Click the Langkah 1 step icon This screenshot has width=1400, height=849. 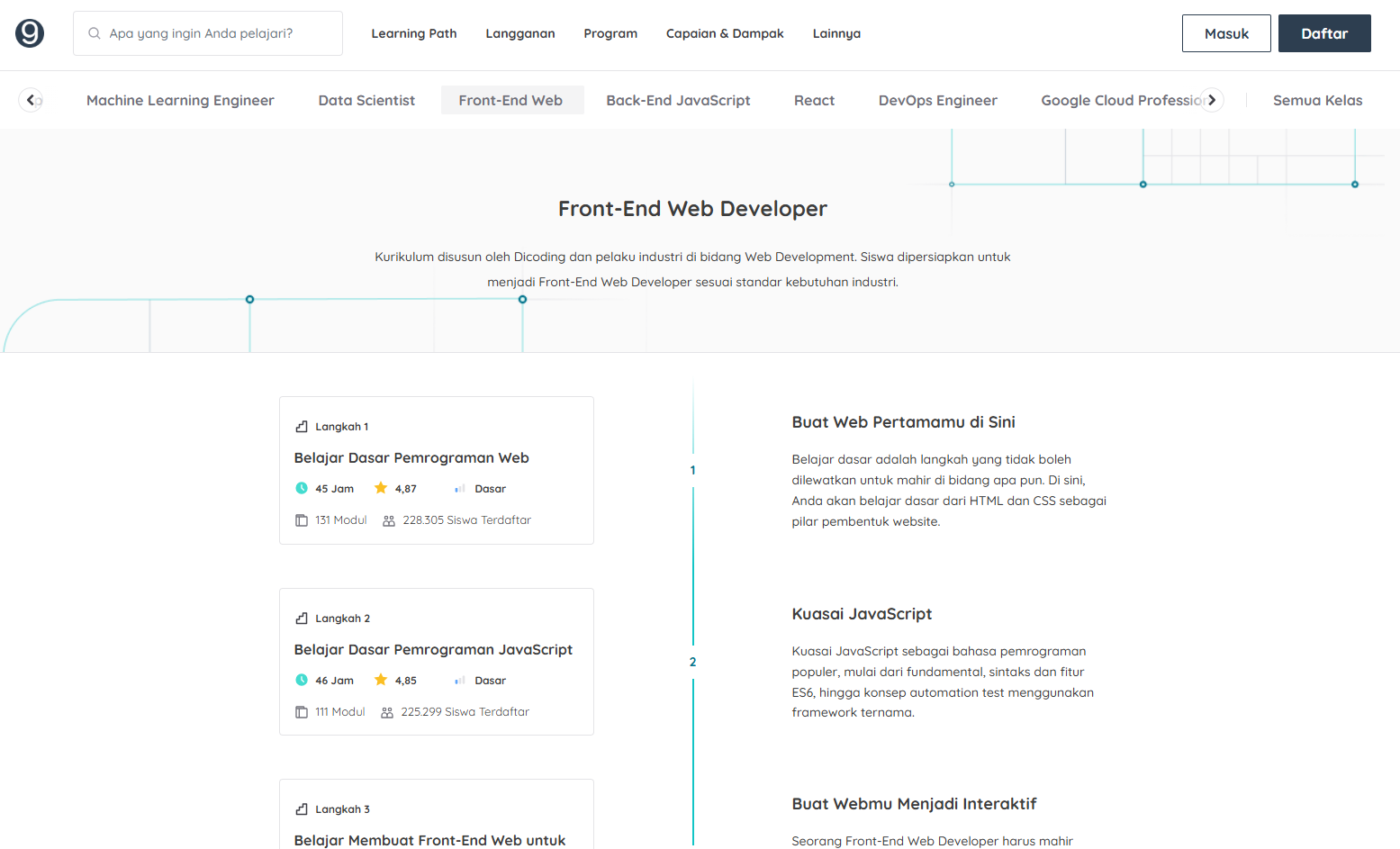[x=302, y=427]
